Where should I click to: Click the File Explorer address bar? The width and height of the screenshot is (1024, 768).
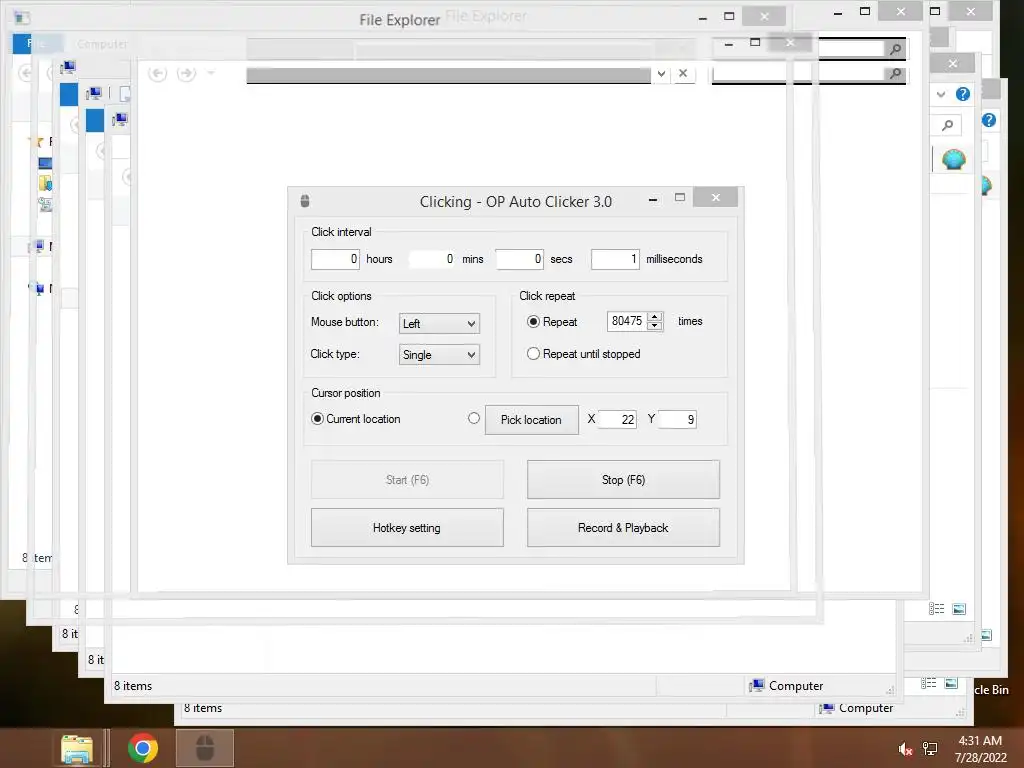click(449, 75)
